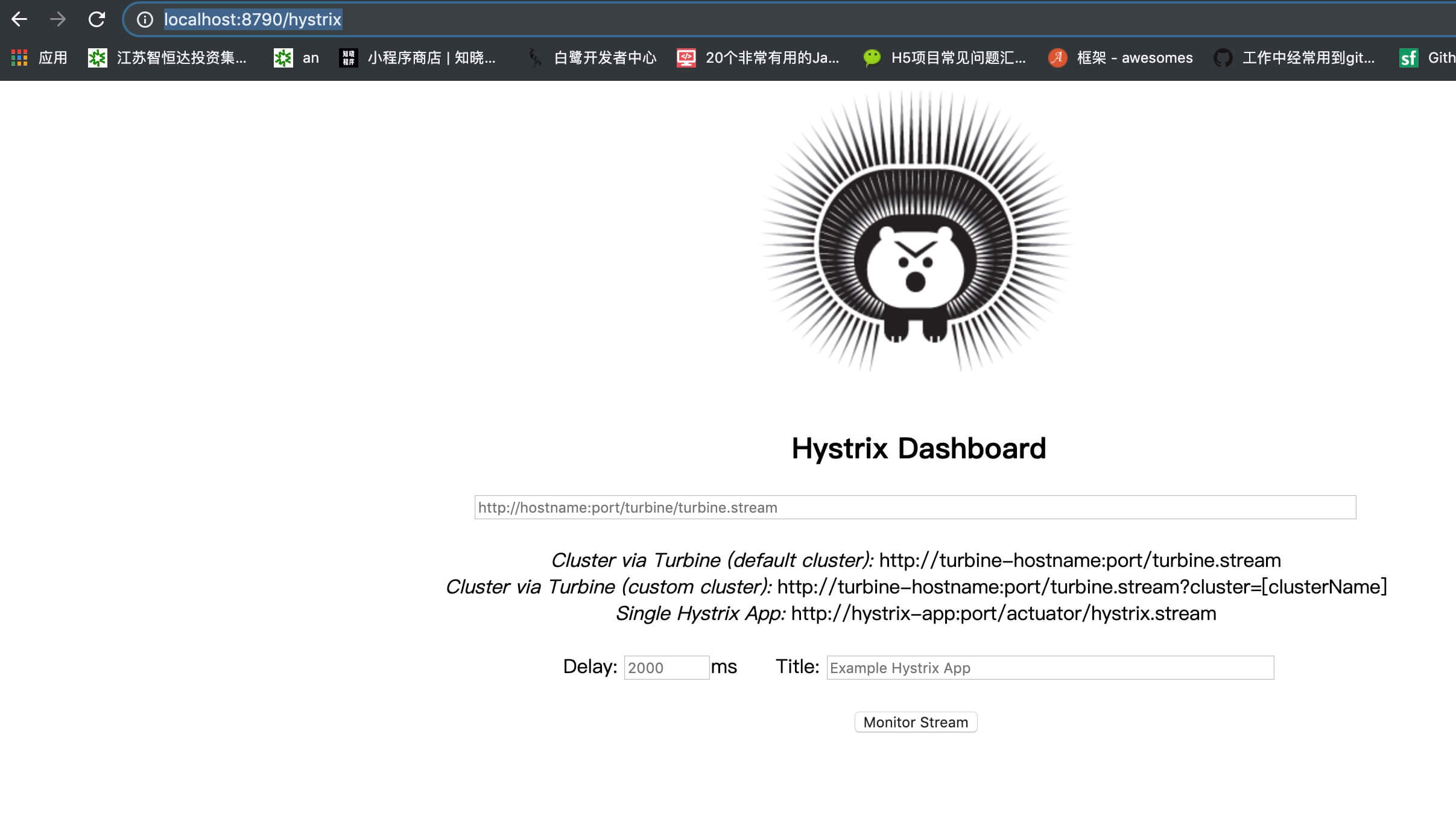Screen dimensions: 1456x813
Task: Open the 江苏智恒达投资集 bookmark
Action: 168,58
